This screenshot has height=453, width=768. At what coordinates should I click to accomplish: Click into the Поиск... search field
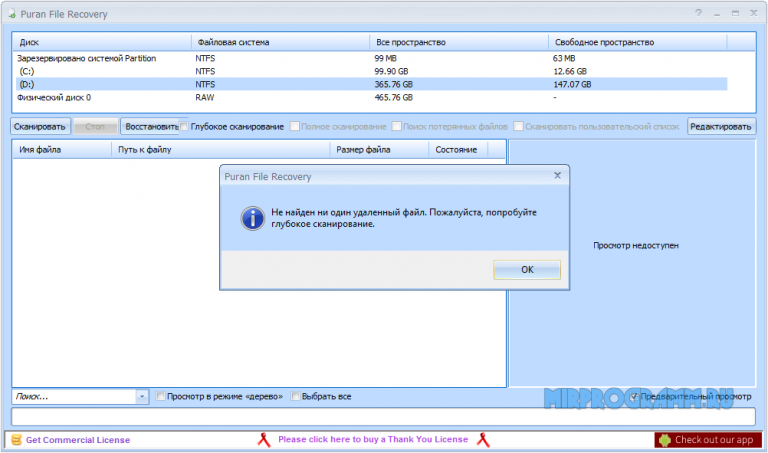click(73, 397)
